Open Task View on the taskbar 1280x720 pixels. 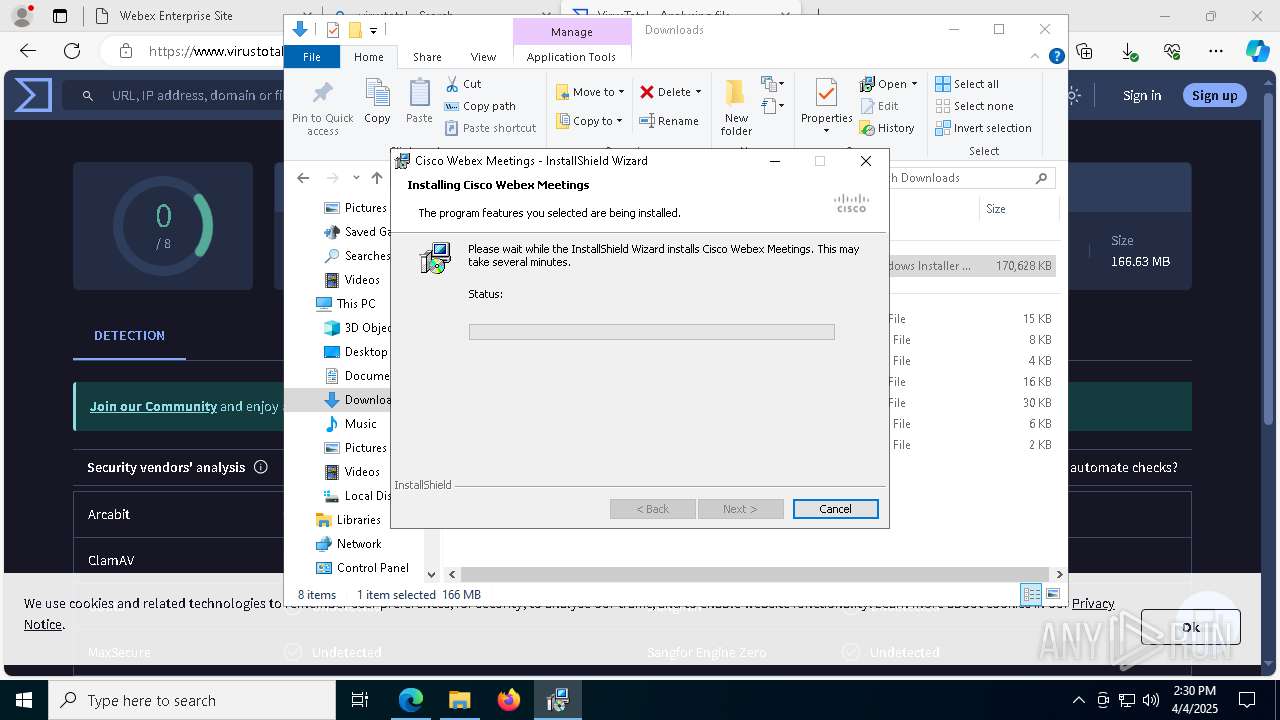[x=360, y=700]
